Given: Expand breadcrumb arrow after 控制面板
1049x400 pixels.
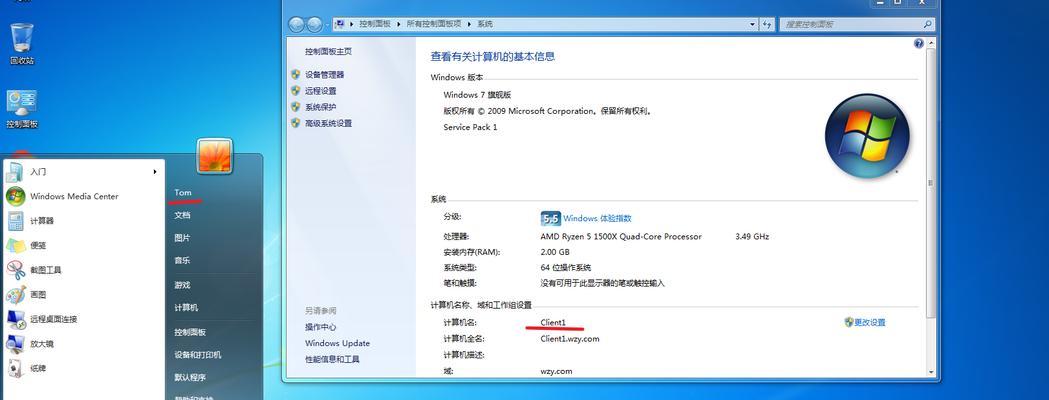Looking at the screenshot, I should (398, 24).
